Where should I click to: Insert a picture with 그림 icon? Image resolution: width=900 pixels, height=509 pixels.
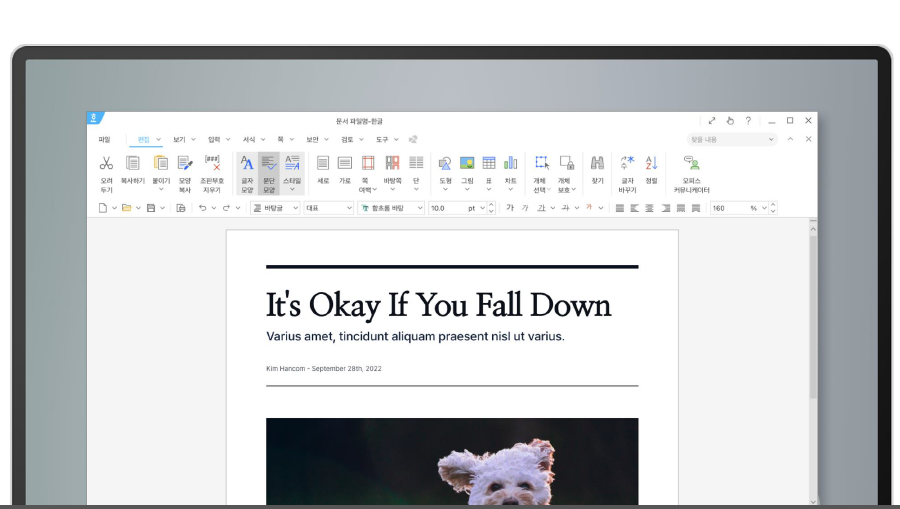pos(467,164)
